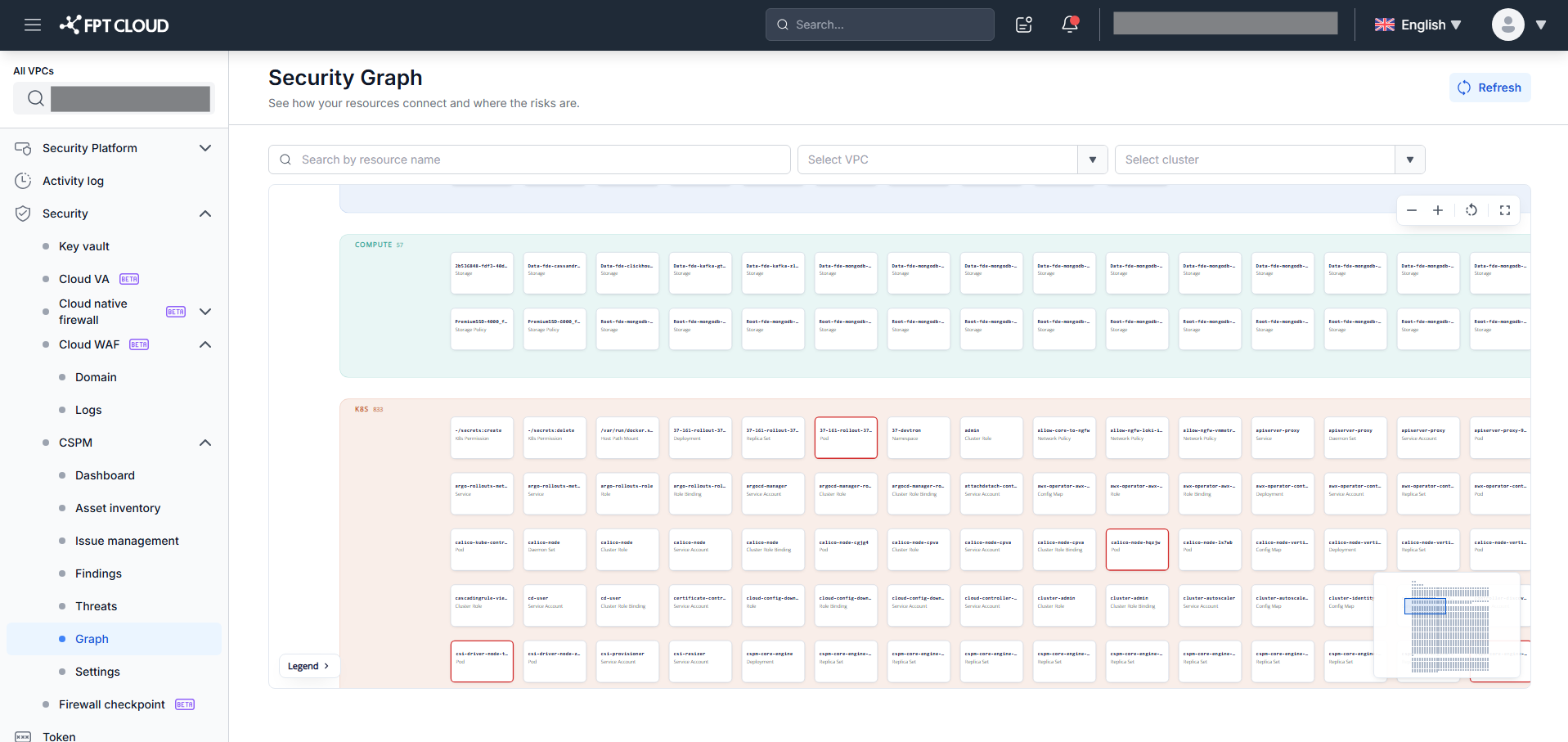Select the ~/secrets:delete K8s Permission node
1568x742 pixels.
click(555, 438)
